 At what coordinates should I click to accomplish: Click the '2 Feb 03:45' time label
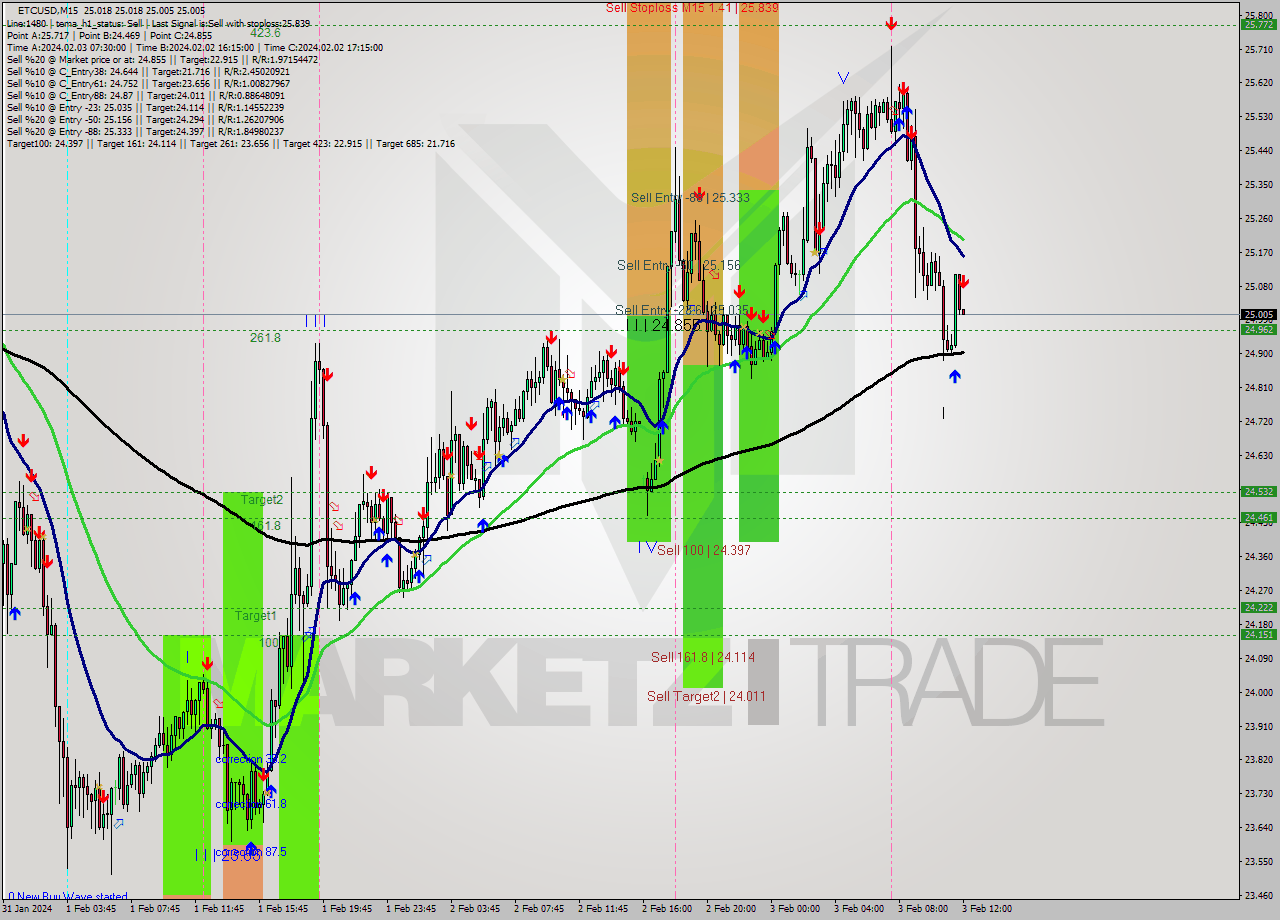[475, 909]
